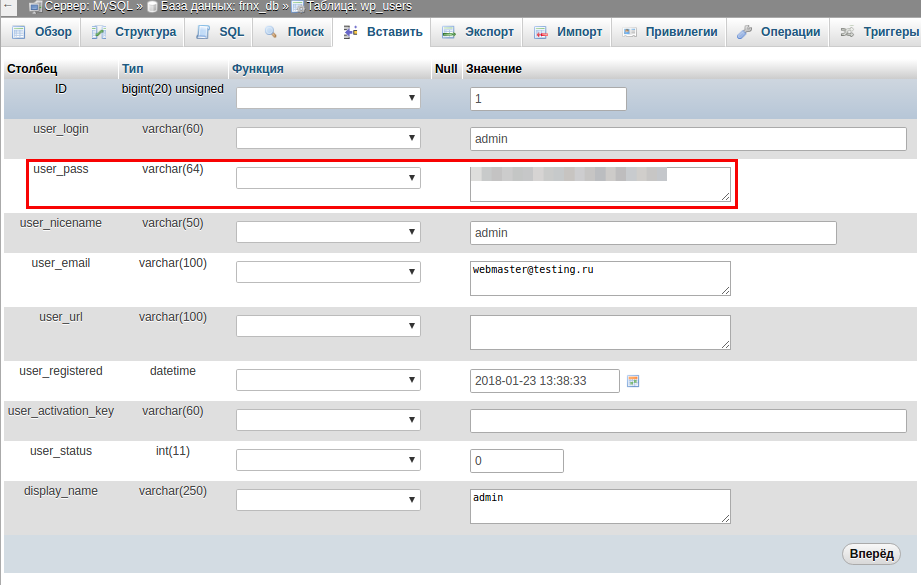The width and height of the screenshot is (921, 585).
Task: Click the server icon in breadcrumb
Action: coord(35,7)
